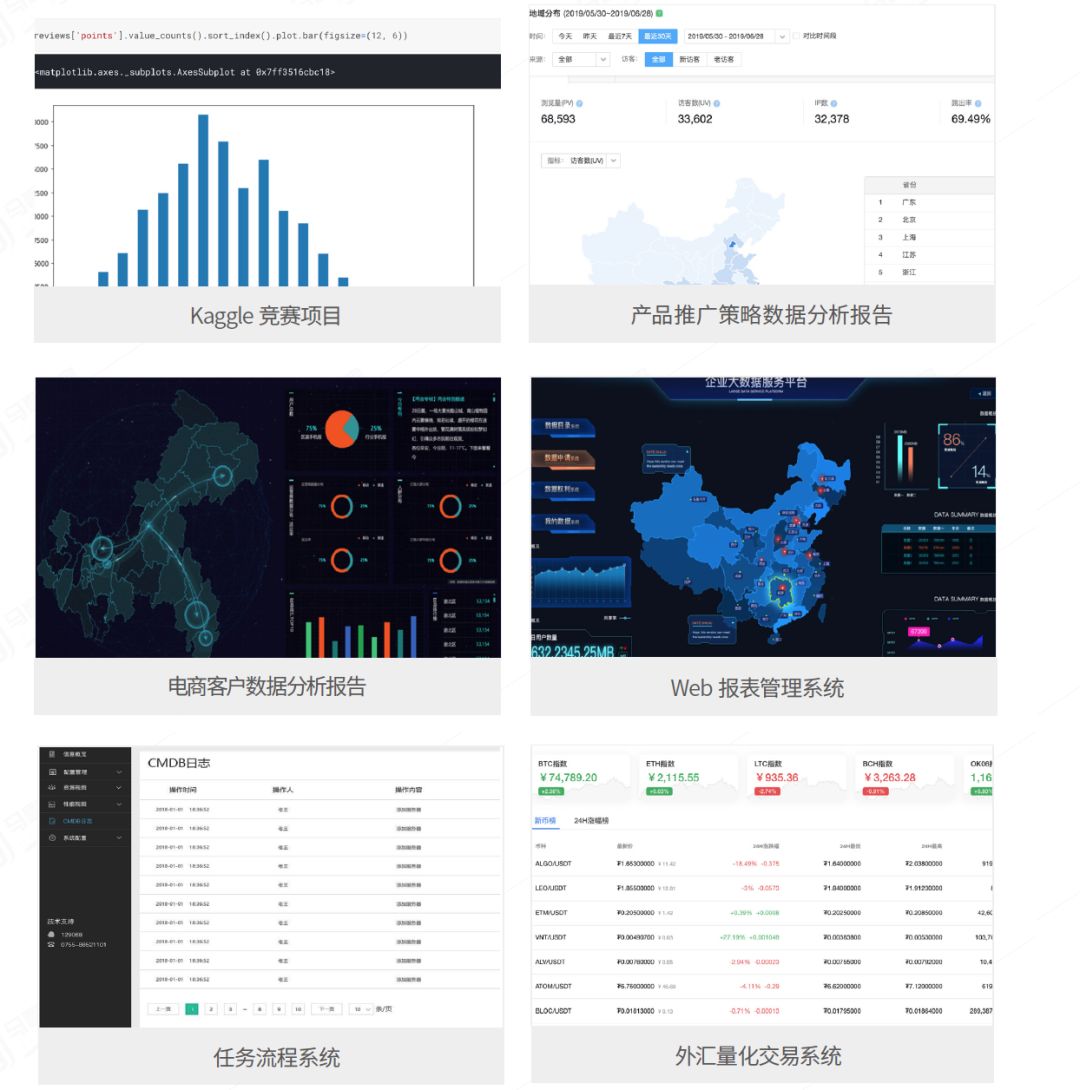Click the info icon beside IP数
Screen dimensions: 1080x1090
834,103
